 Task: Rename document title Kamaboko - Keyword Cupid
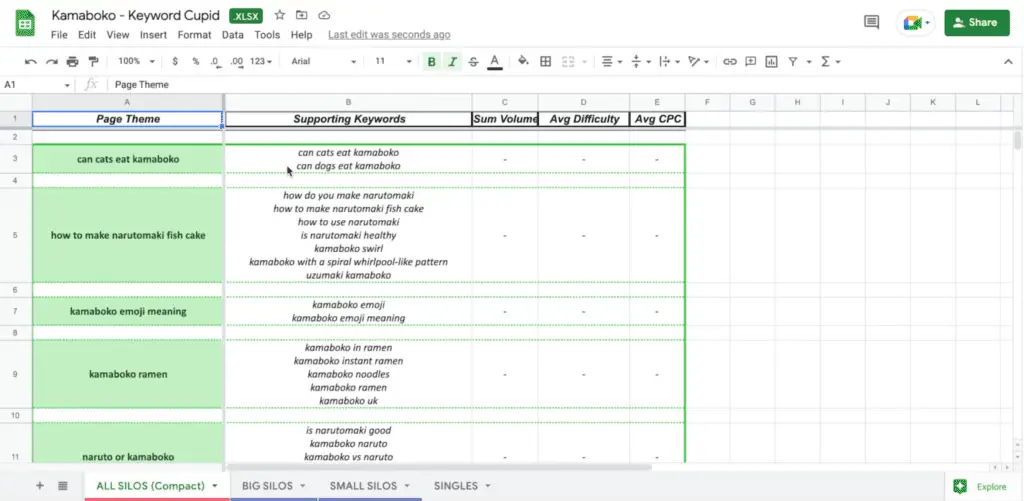(136, 15)
